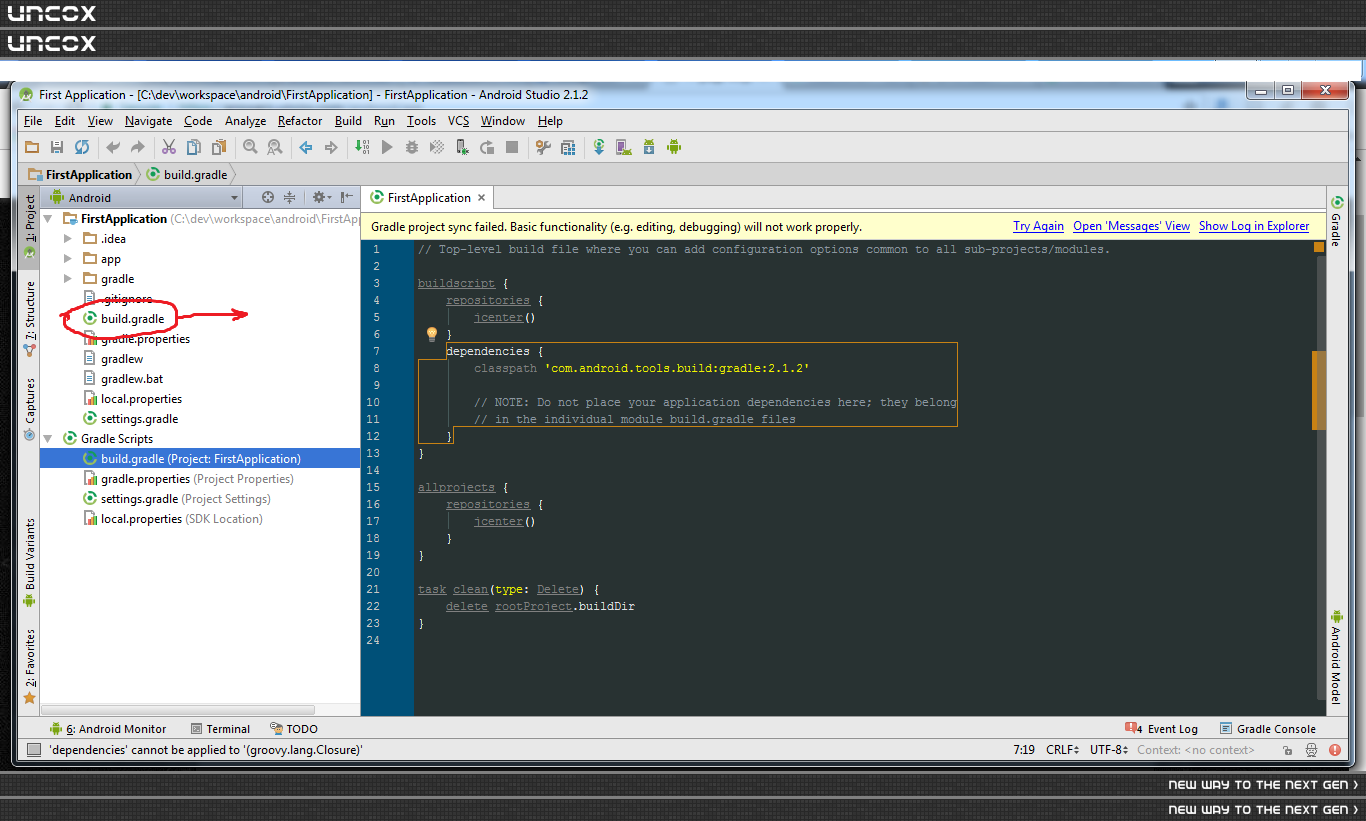Viewport: 1366px width, 821px height.
Task: Open the AVD Manager icon
Action: click(x=624, y=147)
